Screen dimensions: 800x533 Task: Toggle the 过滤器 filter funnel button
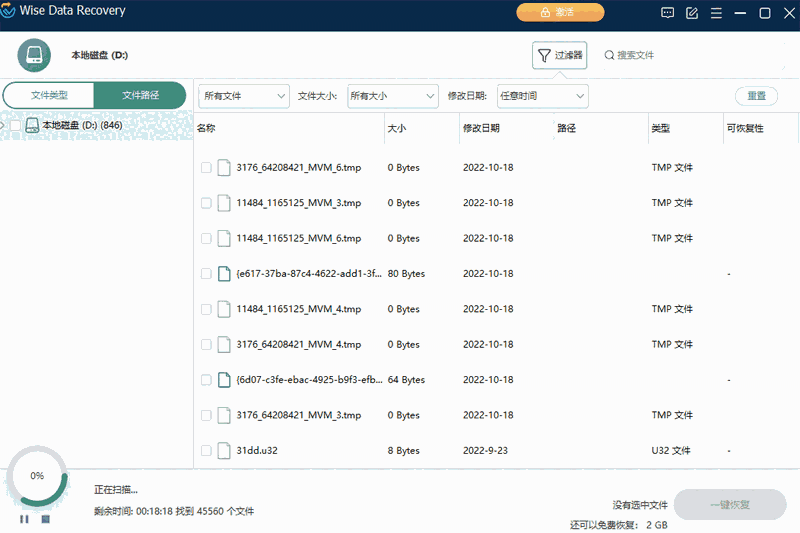tap(559, 56)
